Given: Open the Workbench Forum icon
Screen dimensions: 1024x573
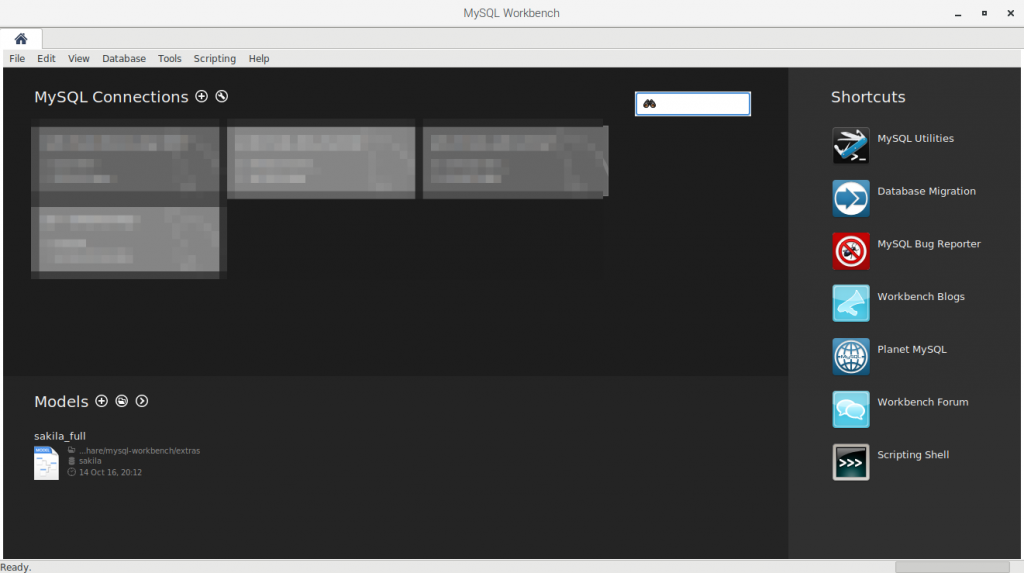Looking at the screenshot, I should 851,409.
